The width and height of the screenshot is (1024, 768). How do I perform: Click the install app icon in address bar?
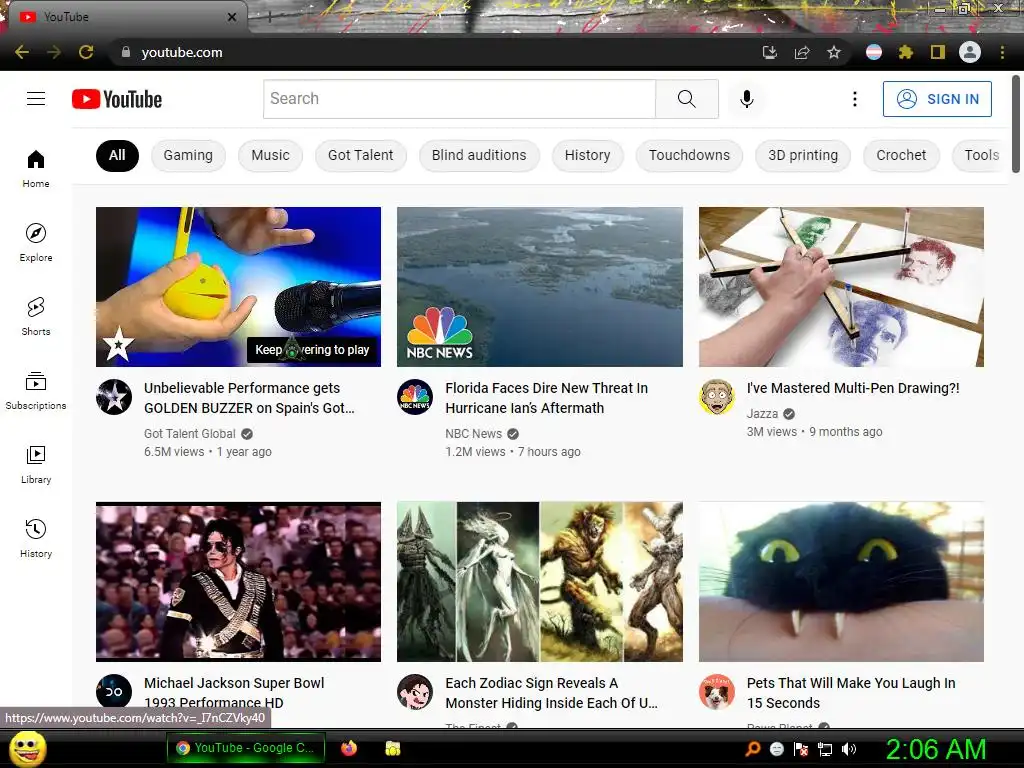(770, 52)
